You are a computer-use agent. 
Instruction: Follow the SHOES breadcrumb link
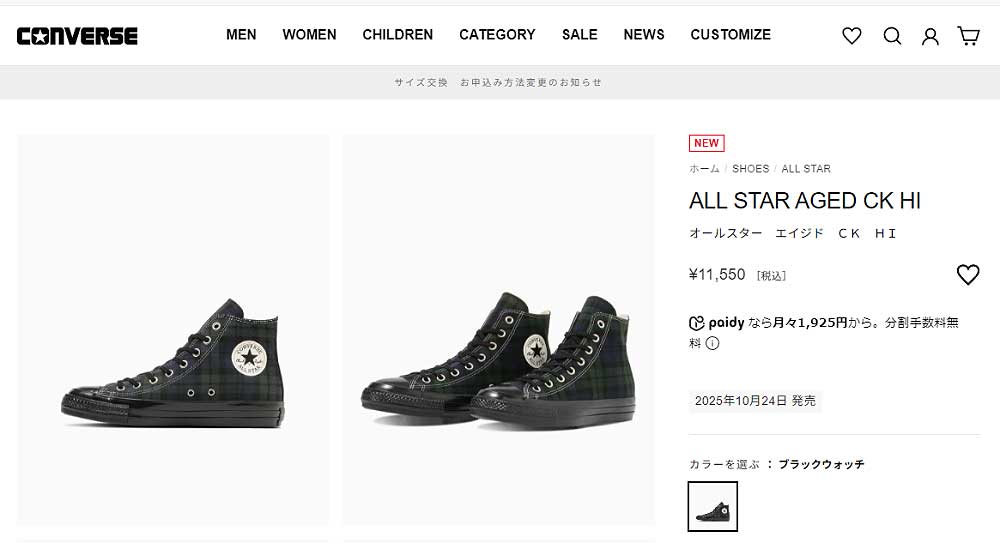pyautogui.click(x=750, y=169)
